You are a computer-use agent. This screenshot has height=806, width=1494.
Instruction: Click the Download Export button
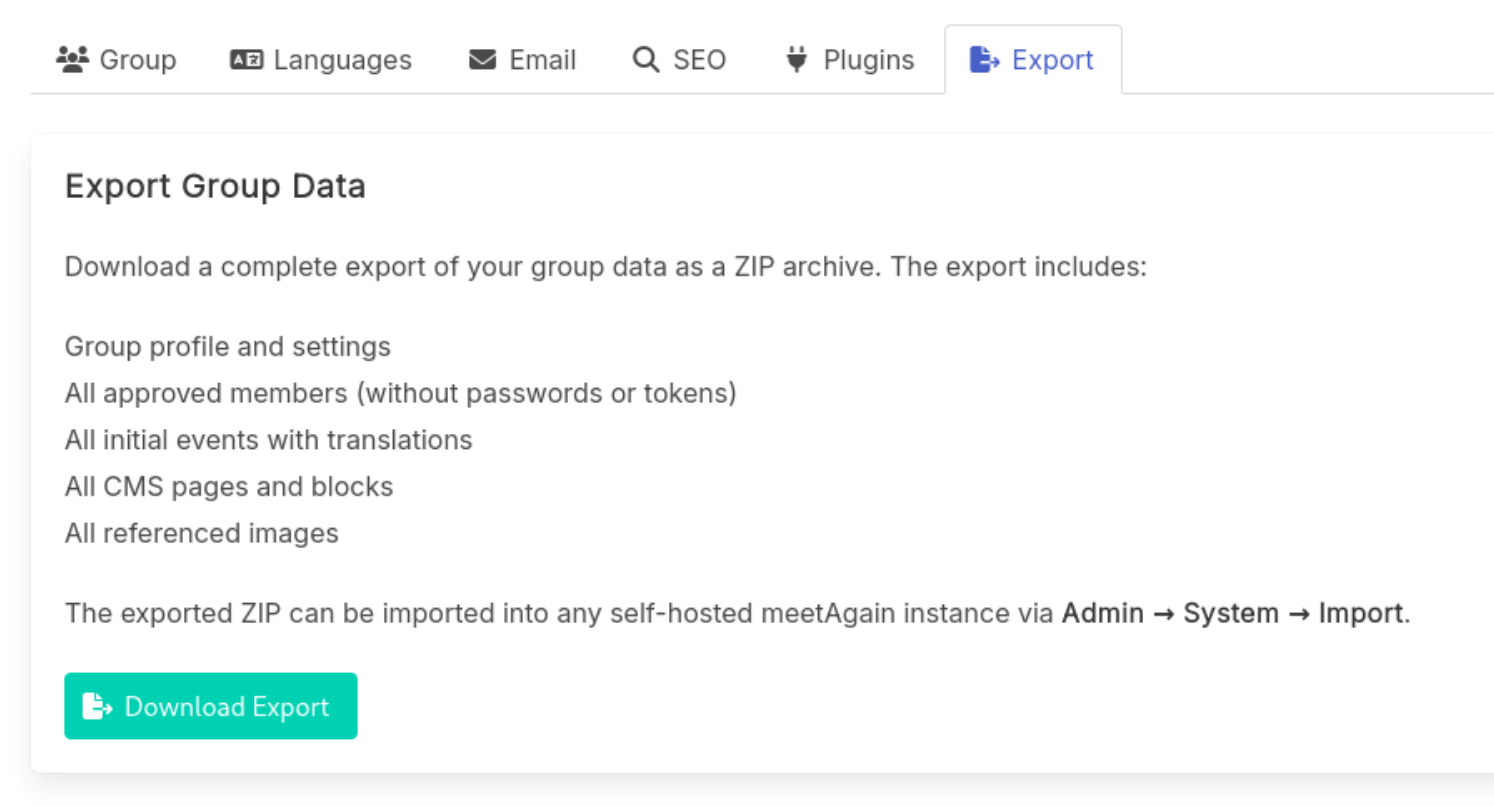coord(210,705)
